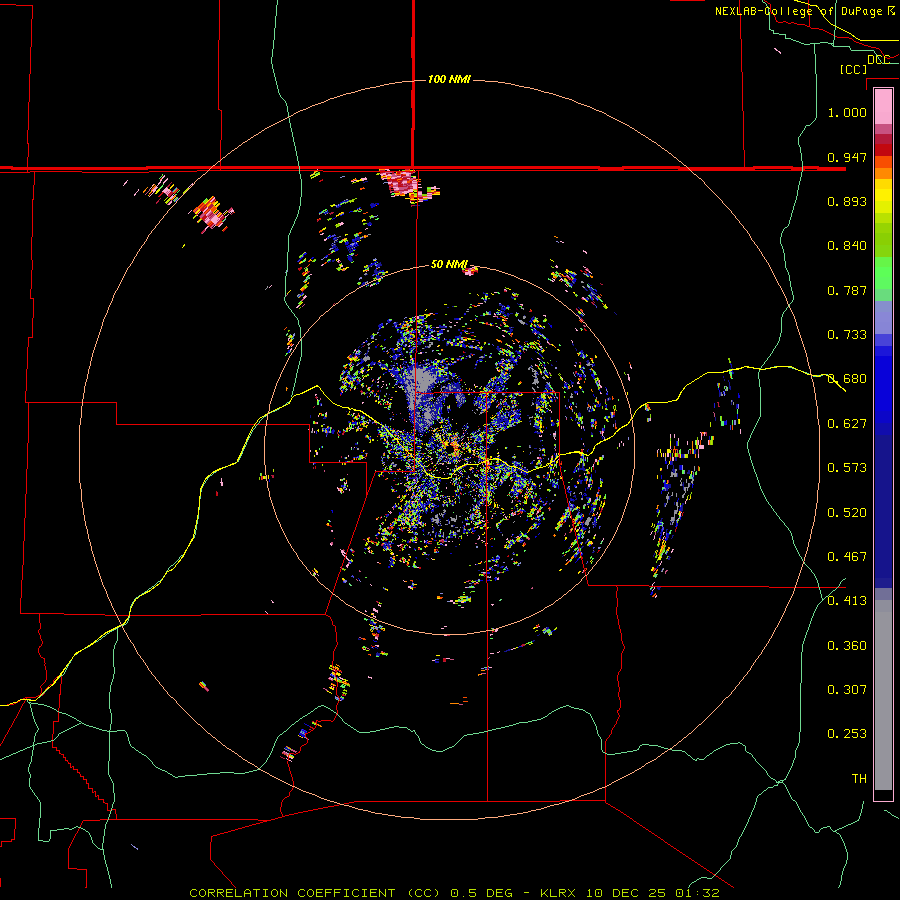The image size is (900, 900).
Task: Select the 0.627 scale value
Action: tap(847, 424)
